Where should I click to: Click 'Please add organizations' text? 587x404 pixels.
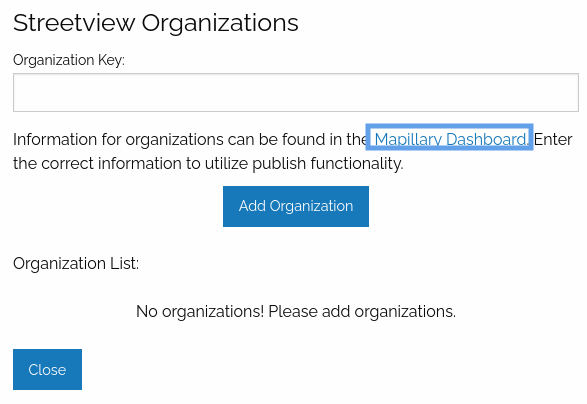[x=362, y=312]
